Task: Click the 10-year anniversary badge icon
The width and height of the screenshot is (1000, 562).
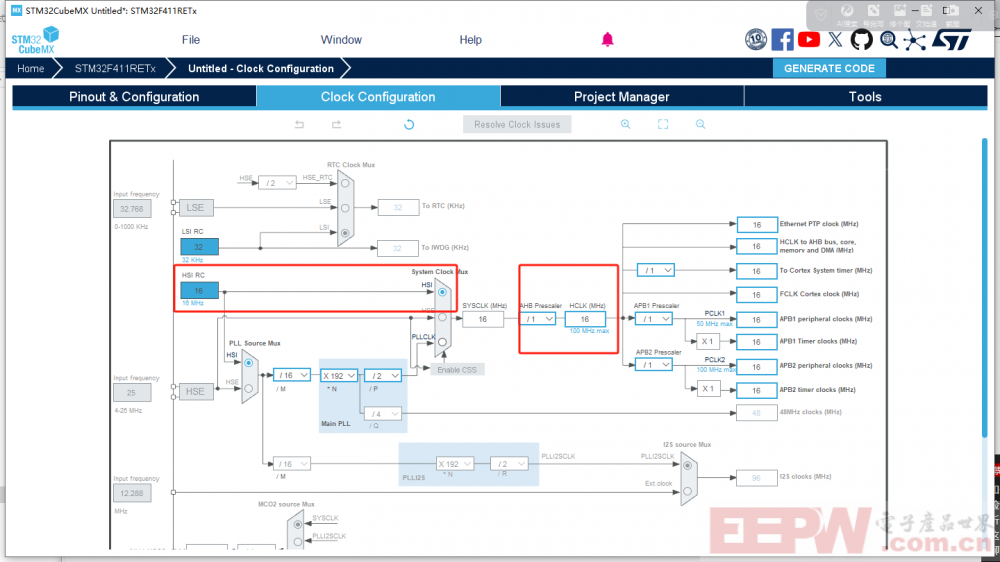Action: pyautogui.click(x=756, y=40)
